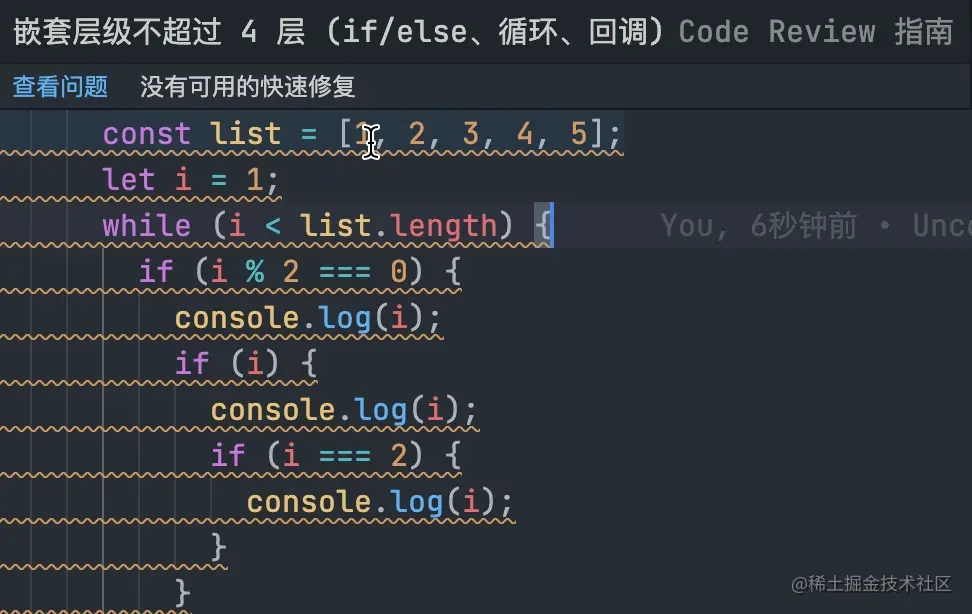Click the 'if' keyword on the 'if (i) {' line
The image size is (972, 614).
tap(192, 364)
